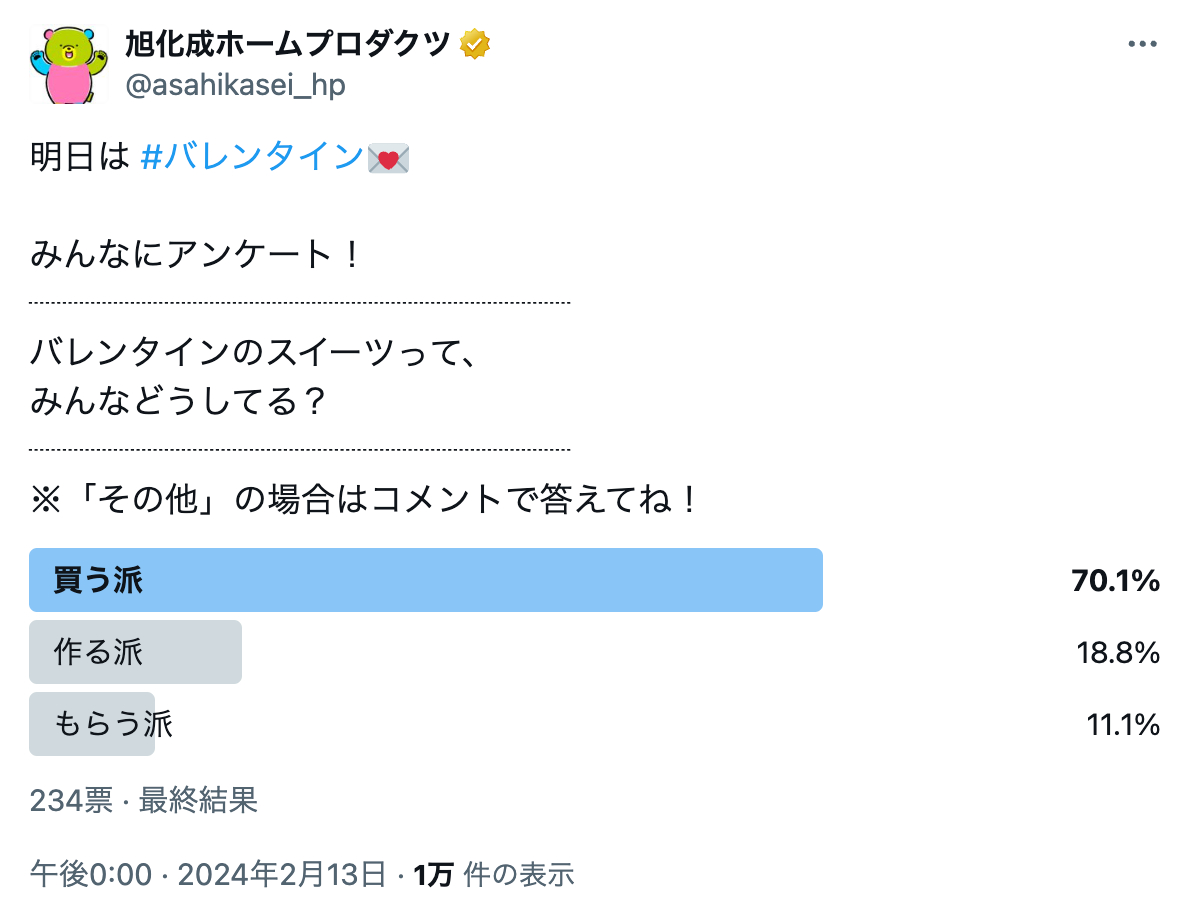This screenshot has height=924, width=1186.
Task: Select the もらう派 poll result bar
Action: [93, 724]
